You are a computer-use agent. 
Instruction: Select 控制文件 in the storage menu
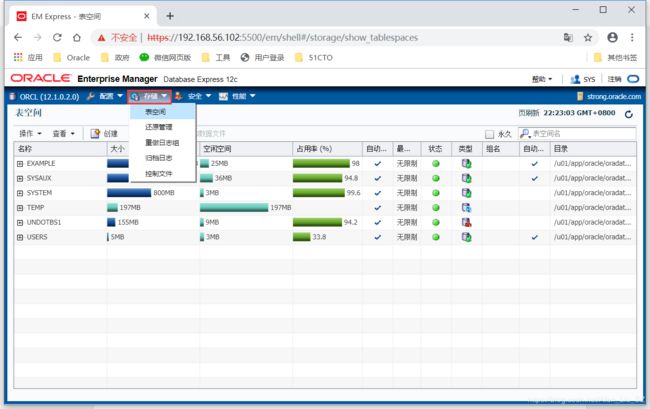(162, 174)
